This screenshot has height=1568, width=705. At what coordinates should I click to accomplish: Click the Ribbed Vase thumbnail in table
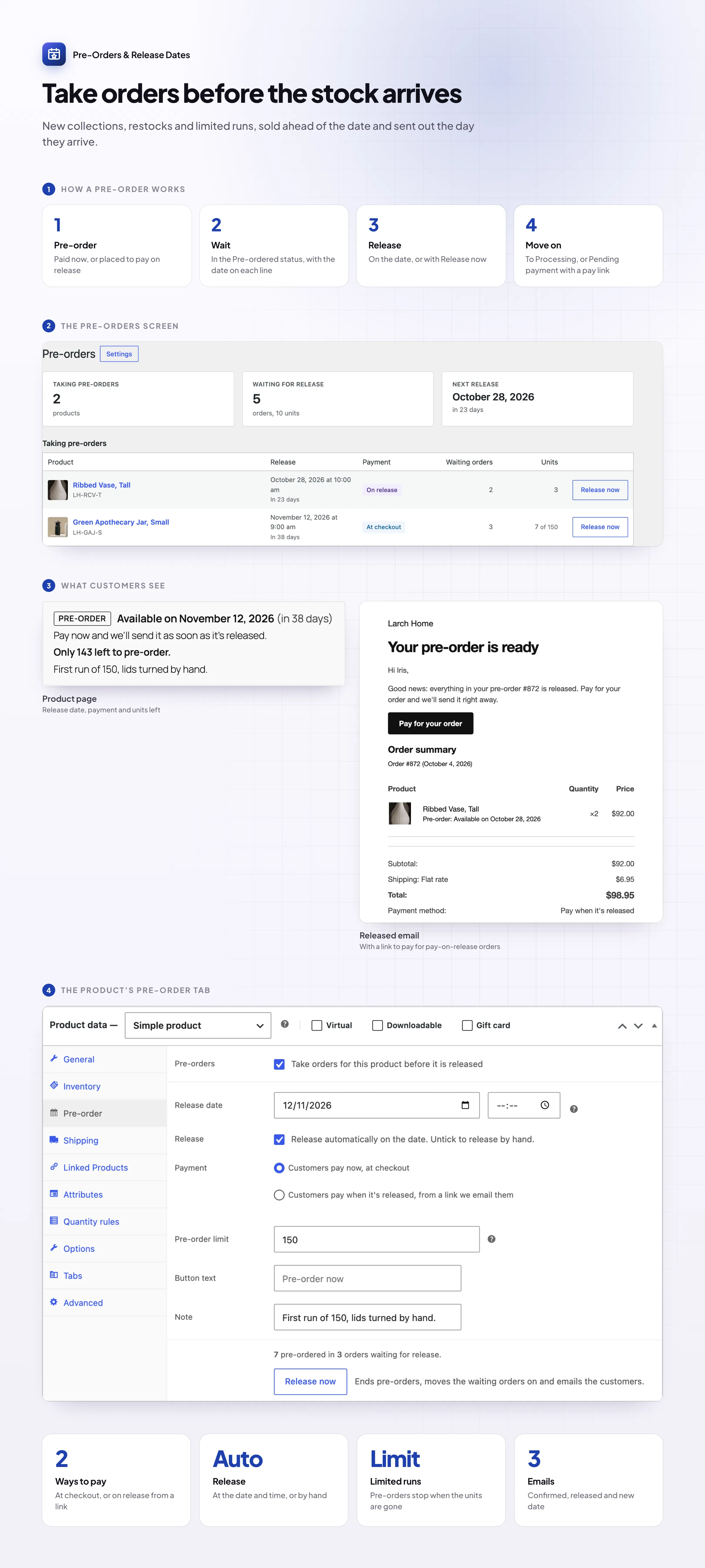tap(58, 489)
